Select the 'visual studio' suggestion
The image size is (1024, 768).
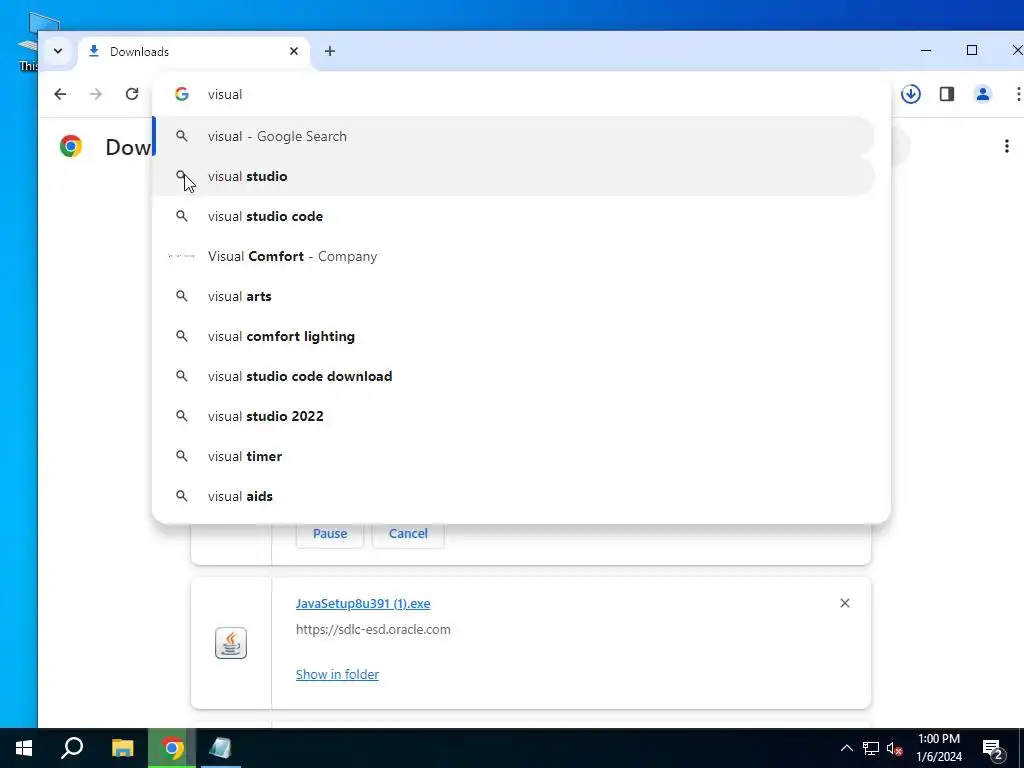[x=513, y=176]
